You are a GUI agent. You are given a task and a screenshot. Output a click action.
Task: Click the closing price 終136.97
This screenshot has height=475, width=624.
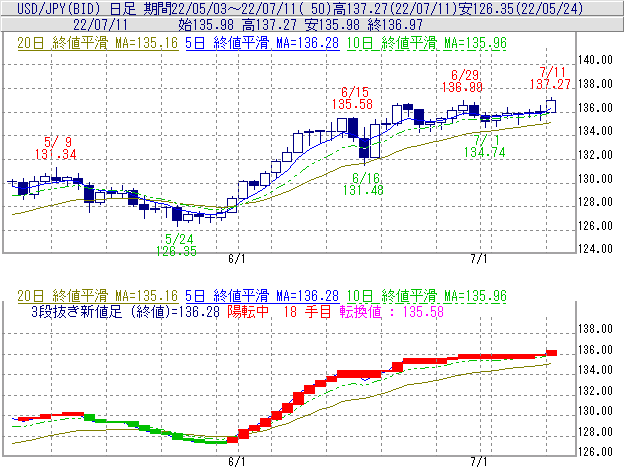coord(395,25)
